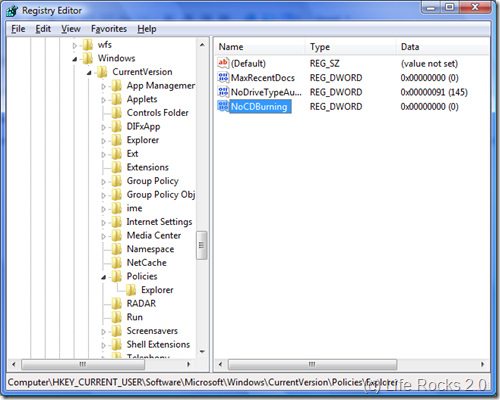Image resolution: width=500 pixels, height=400 pixels.
Task: Click the Applets folder icon
Action: [x=116, y=99]
